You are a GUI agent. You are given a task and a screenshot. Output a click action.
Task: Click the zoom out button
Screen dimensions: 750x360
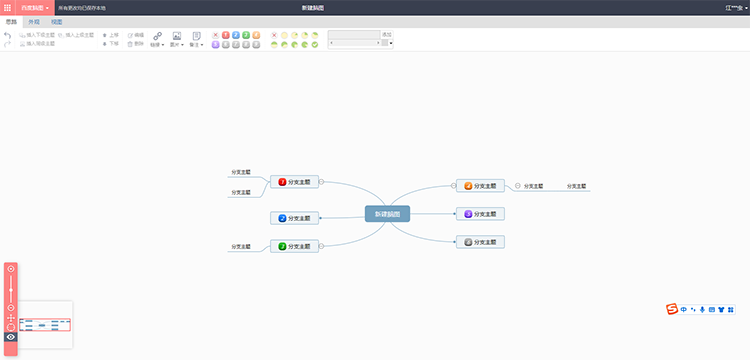[11, 308]
